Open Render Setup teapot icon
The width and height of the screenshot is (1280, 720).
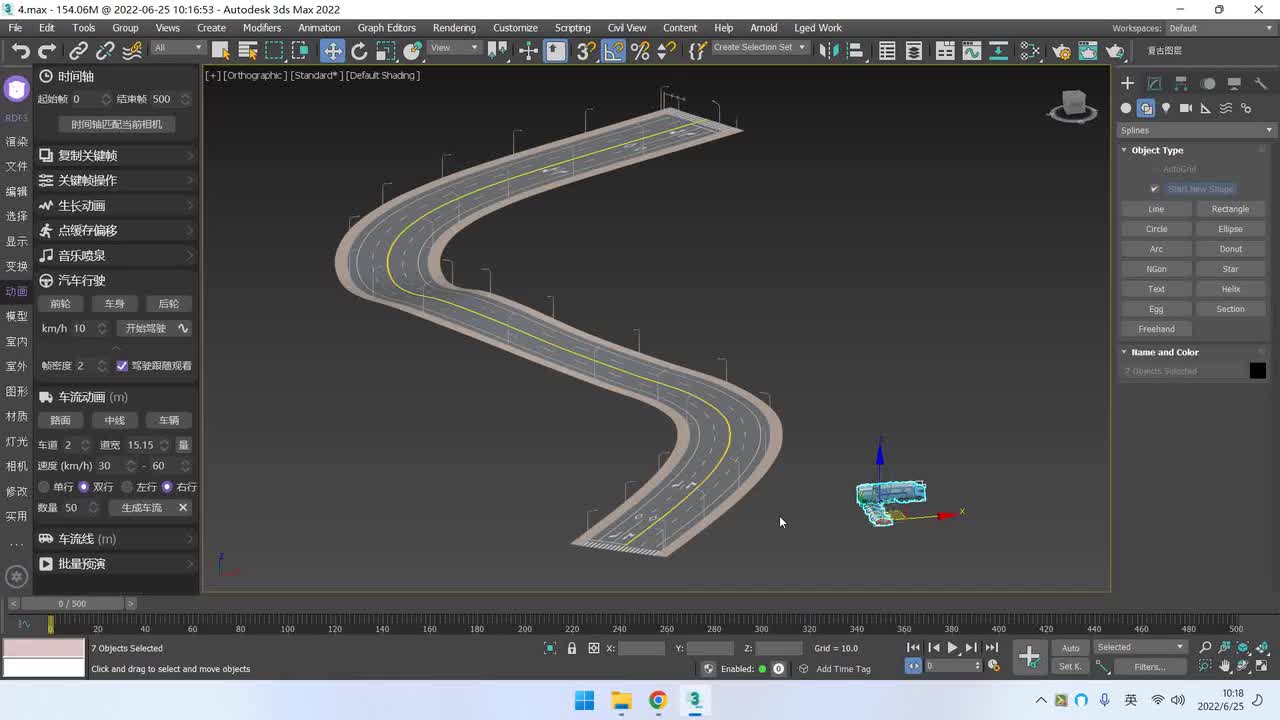click(x=1062, y=51)
